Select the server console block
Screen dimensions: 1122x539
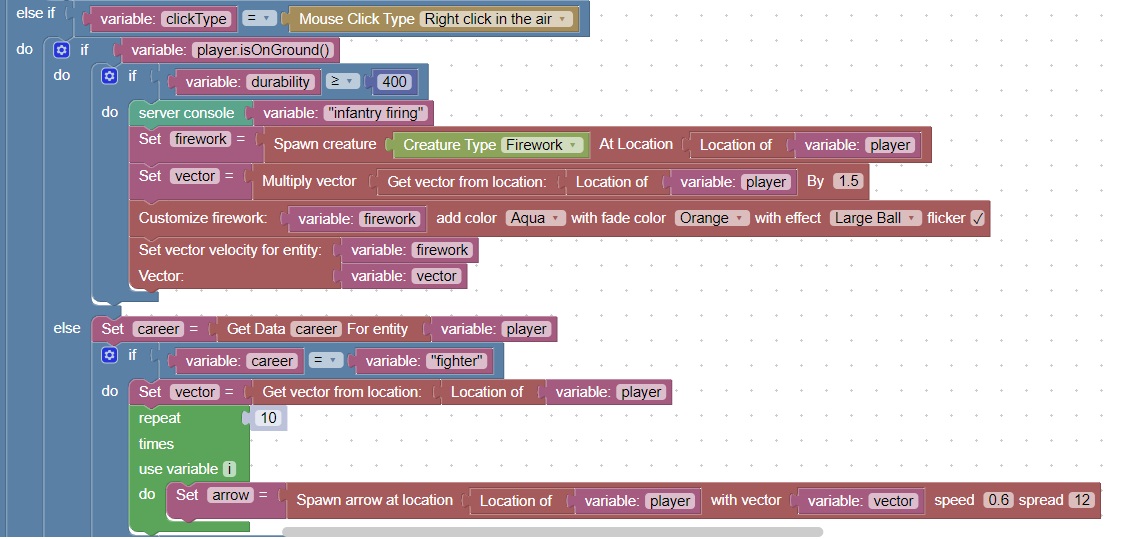(187, 113)
